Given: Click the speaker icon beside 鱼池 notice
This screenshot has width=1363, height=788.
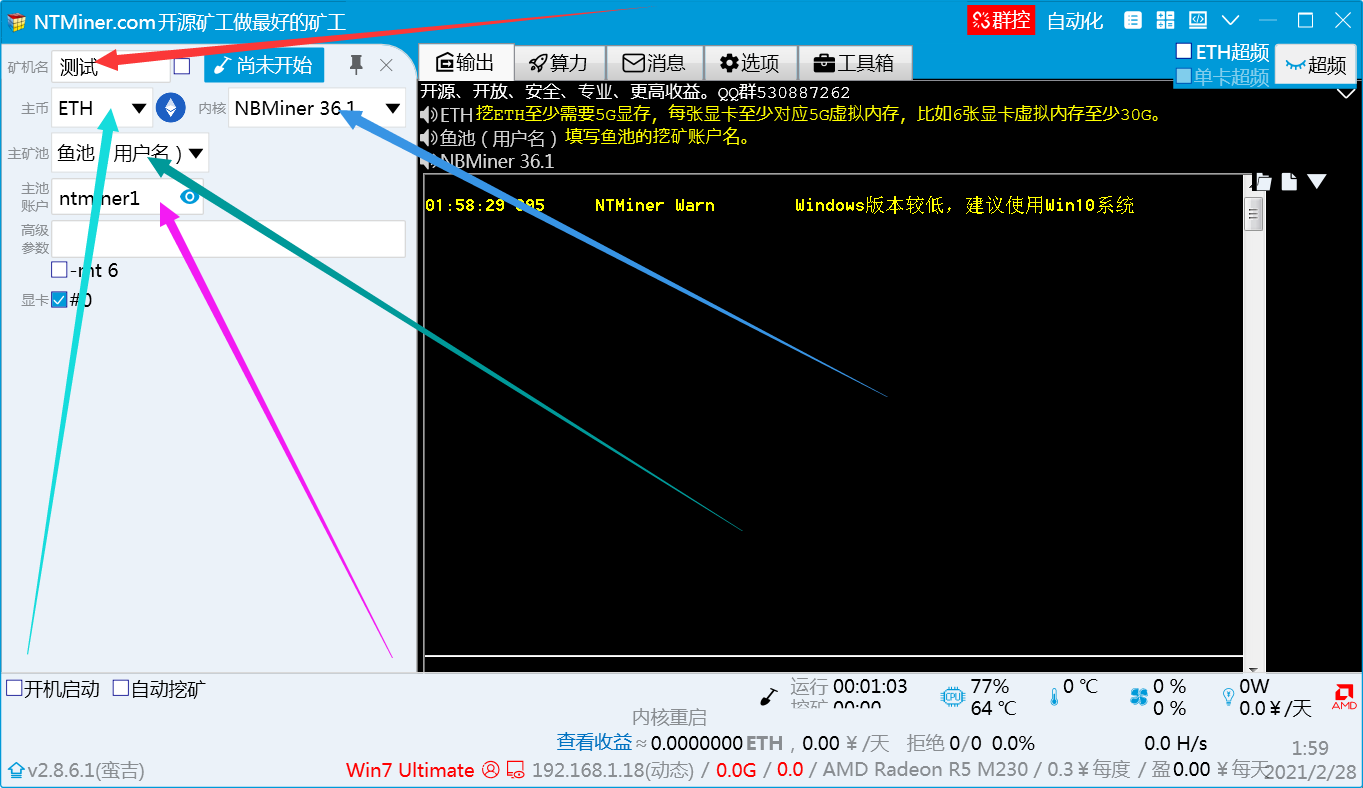Looking at the screenshot, I should click(x=429, y=137).
